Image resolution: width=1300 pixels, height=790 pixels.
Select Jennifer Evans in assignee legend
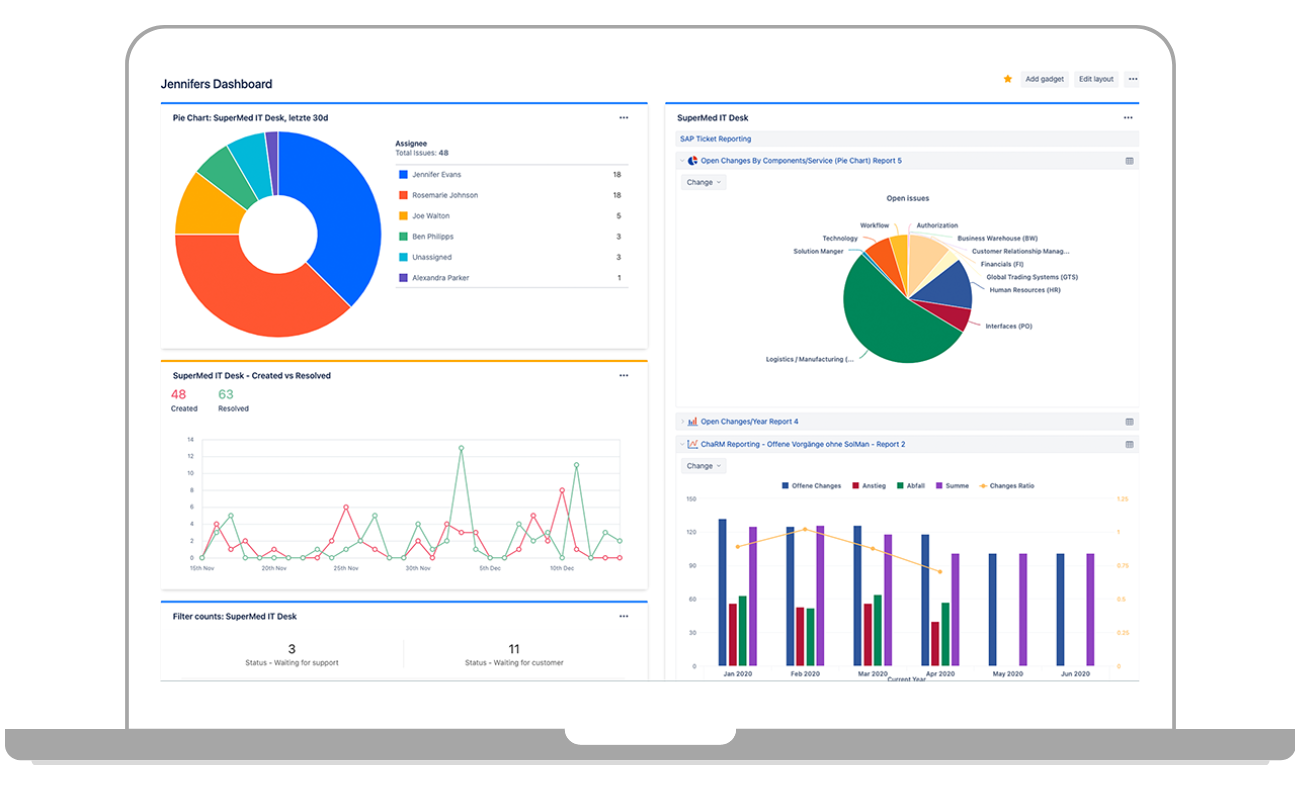point(437,175)
